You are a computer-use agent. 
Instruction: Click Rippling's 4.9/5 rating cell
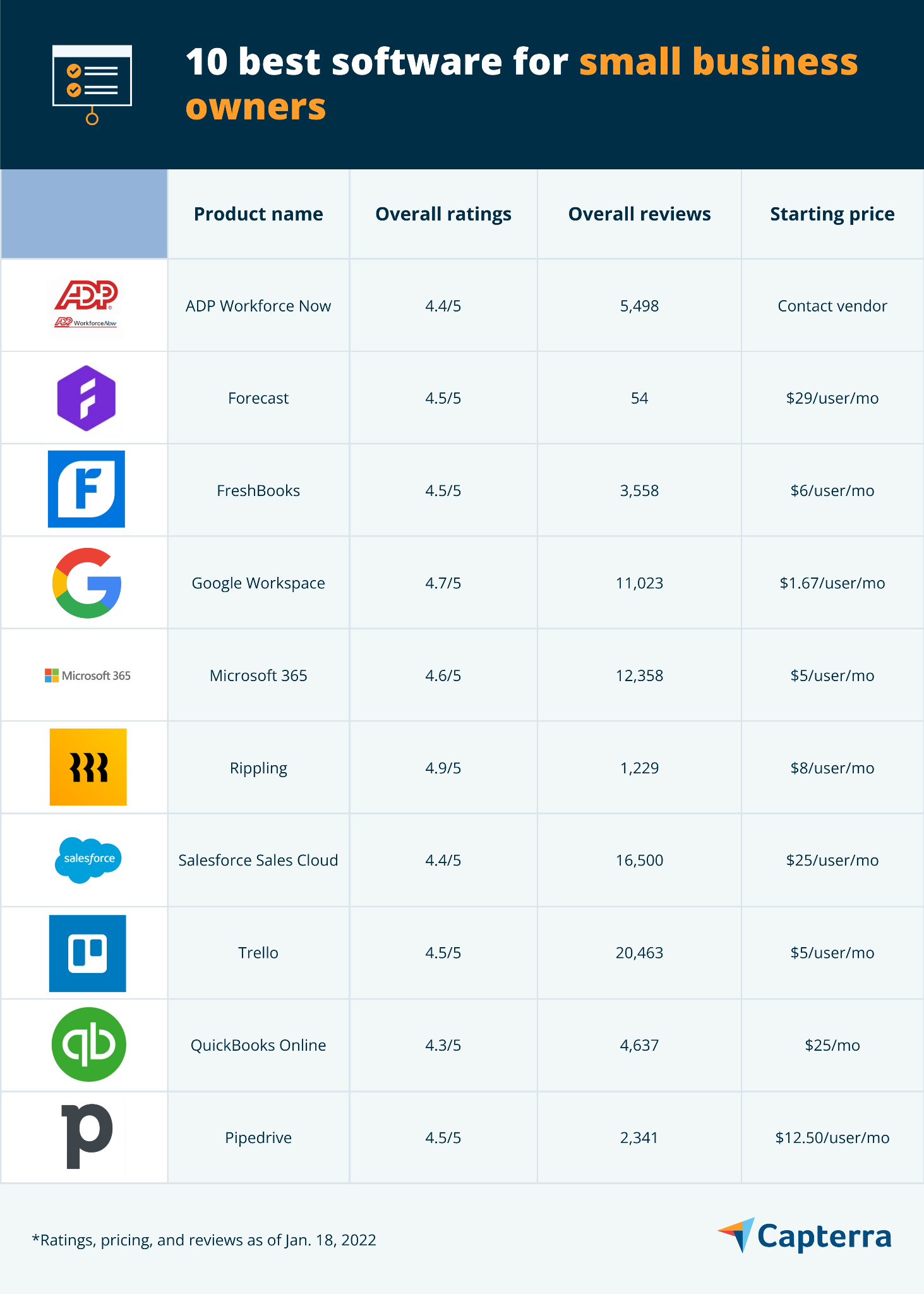[443, 768]
